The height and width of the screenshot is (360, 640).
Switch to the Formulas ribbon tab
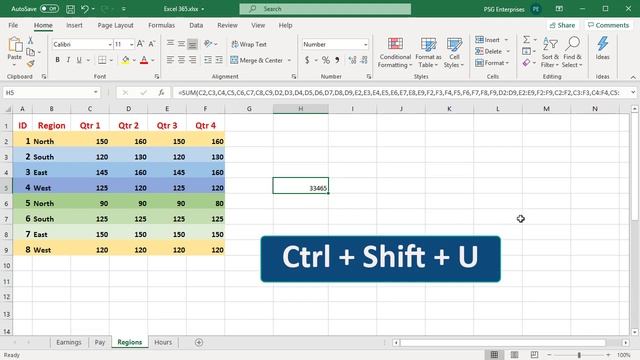point(161,25)
